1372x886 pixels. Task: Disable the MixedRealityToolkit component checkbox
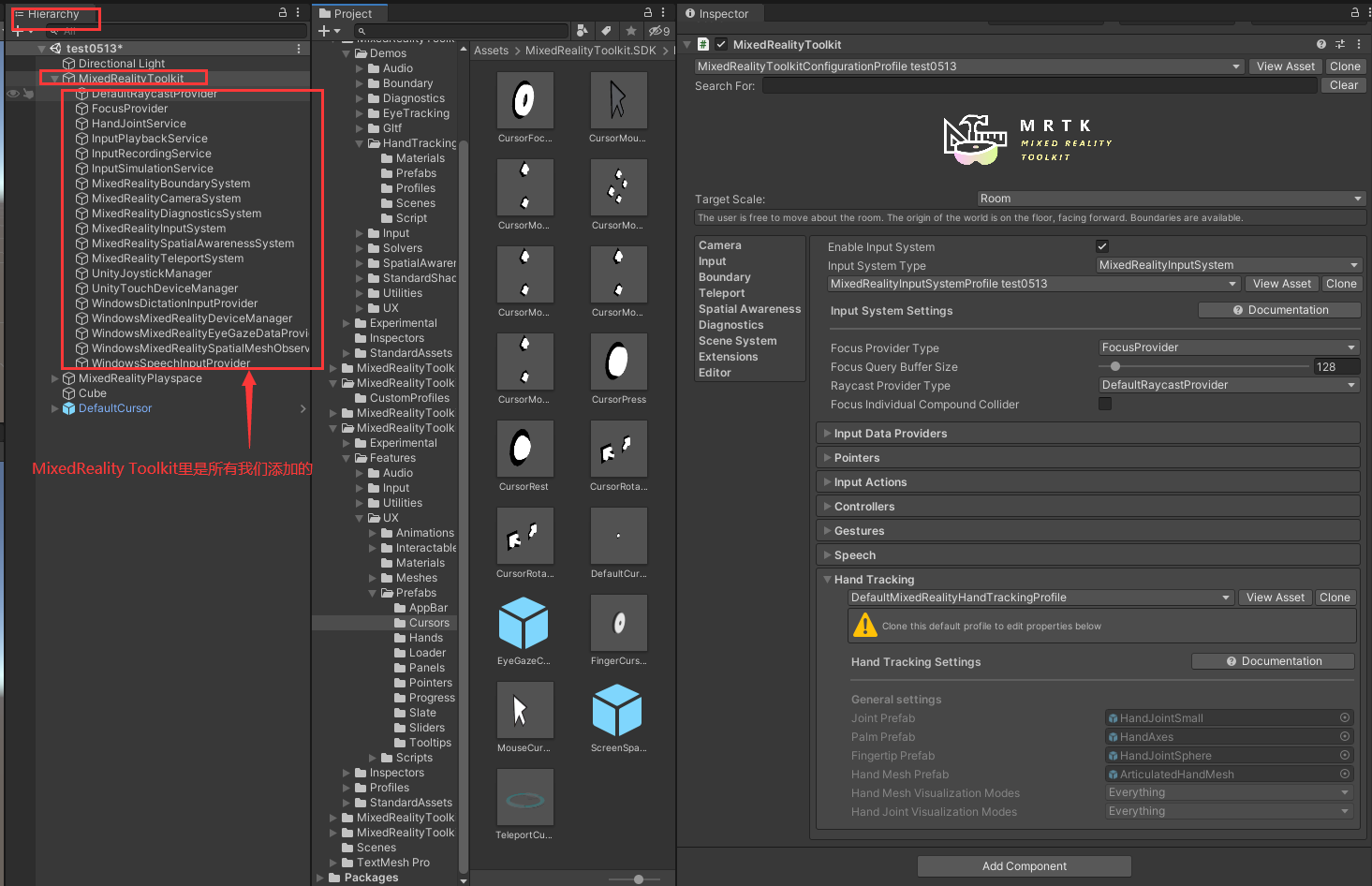click(720, 44)
